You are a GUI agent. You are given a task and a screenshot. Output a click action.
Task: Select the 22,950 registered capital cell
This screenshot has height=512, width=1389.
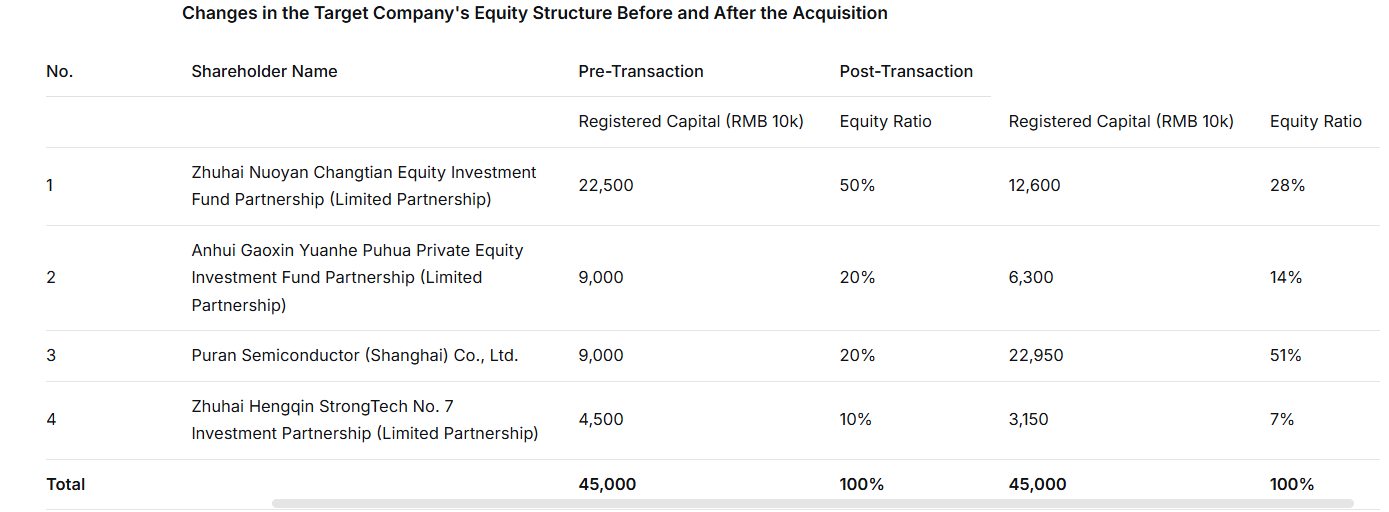1036,355
